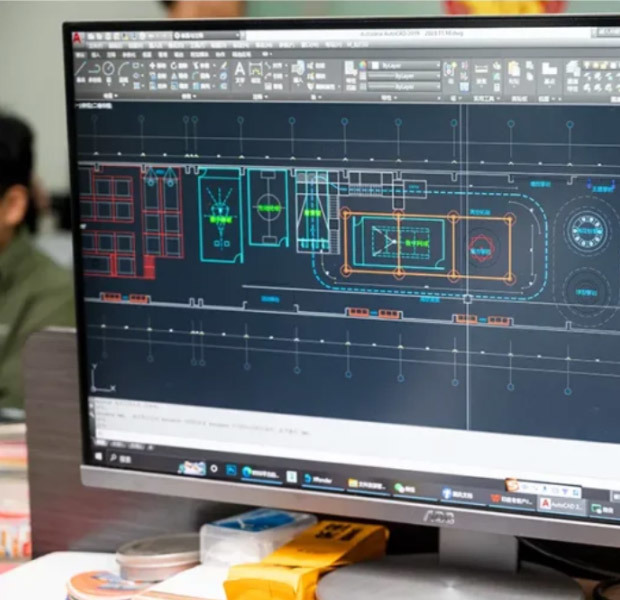Click the Rotate tool in Modify panel

[179, 66]
